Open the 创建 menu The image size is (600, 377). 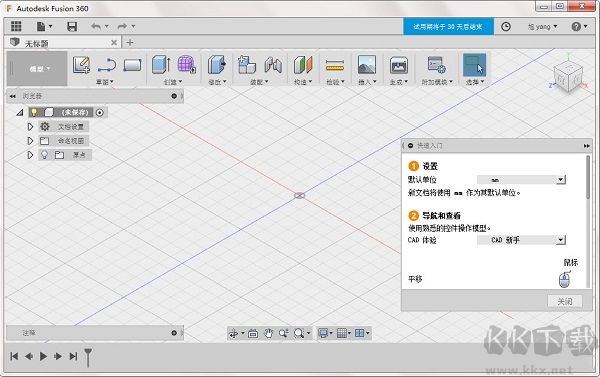173,82
